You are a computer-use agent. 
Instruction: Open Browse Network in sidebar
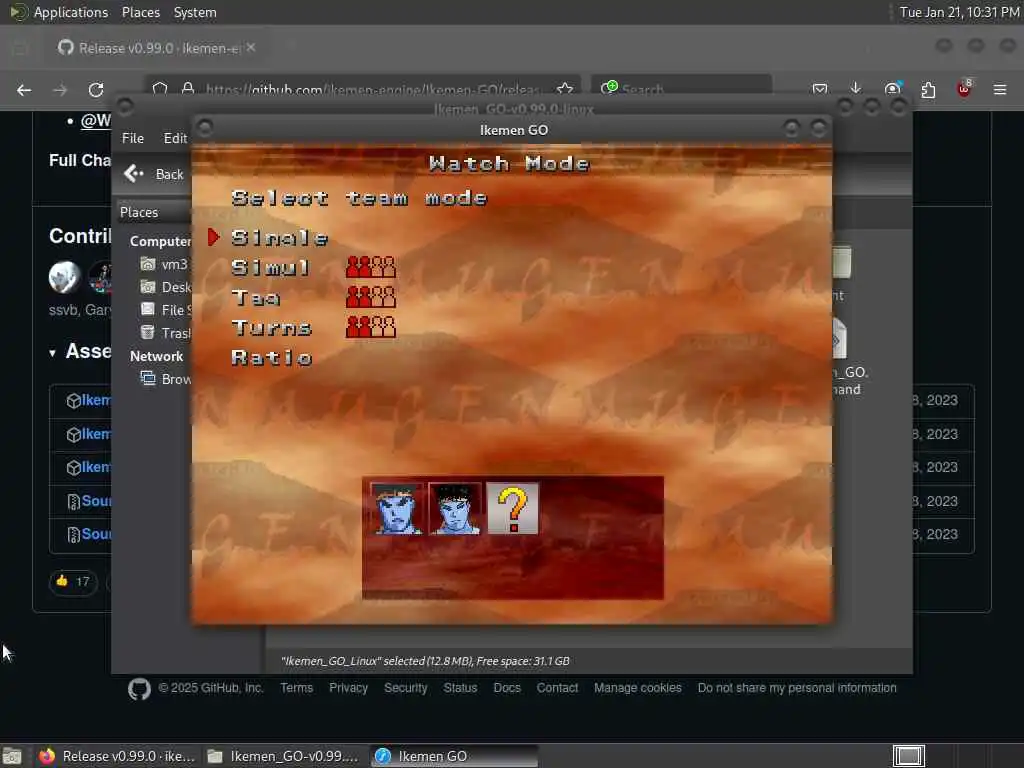pos(165,379)
